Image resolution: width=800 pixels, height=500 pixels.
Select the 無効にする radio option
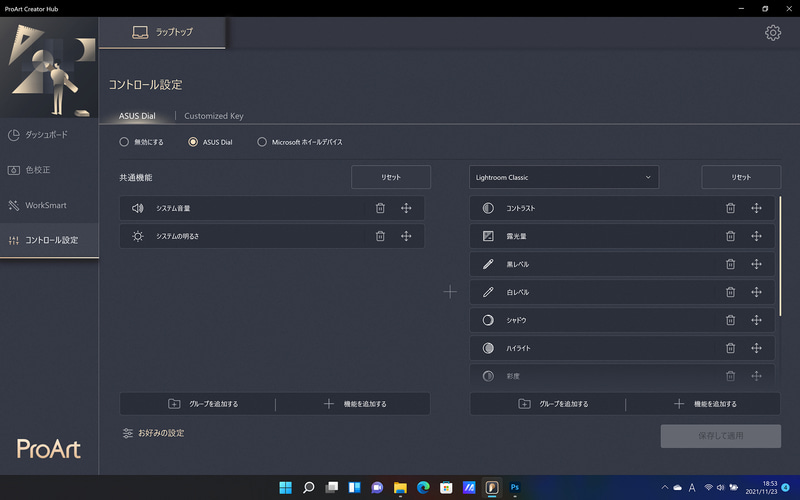[124, 142]
